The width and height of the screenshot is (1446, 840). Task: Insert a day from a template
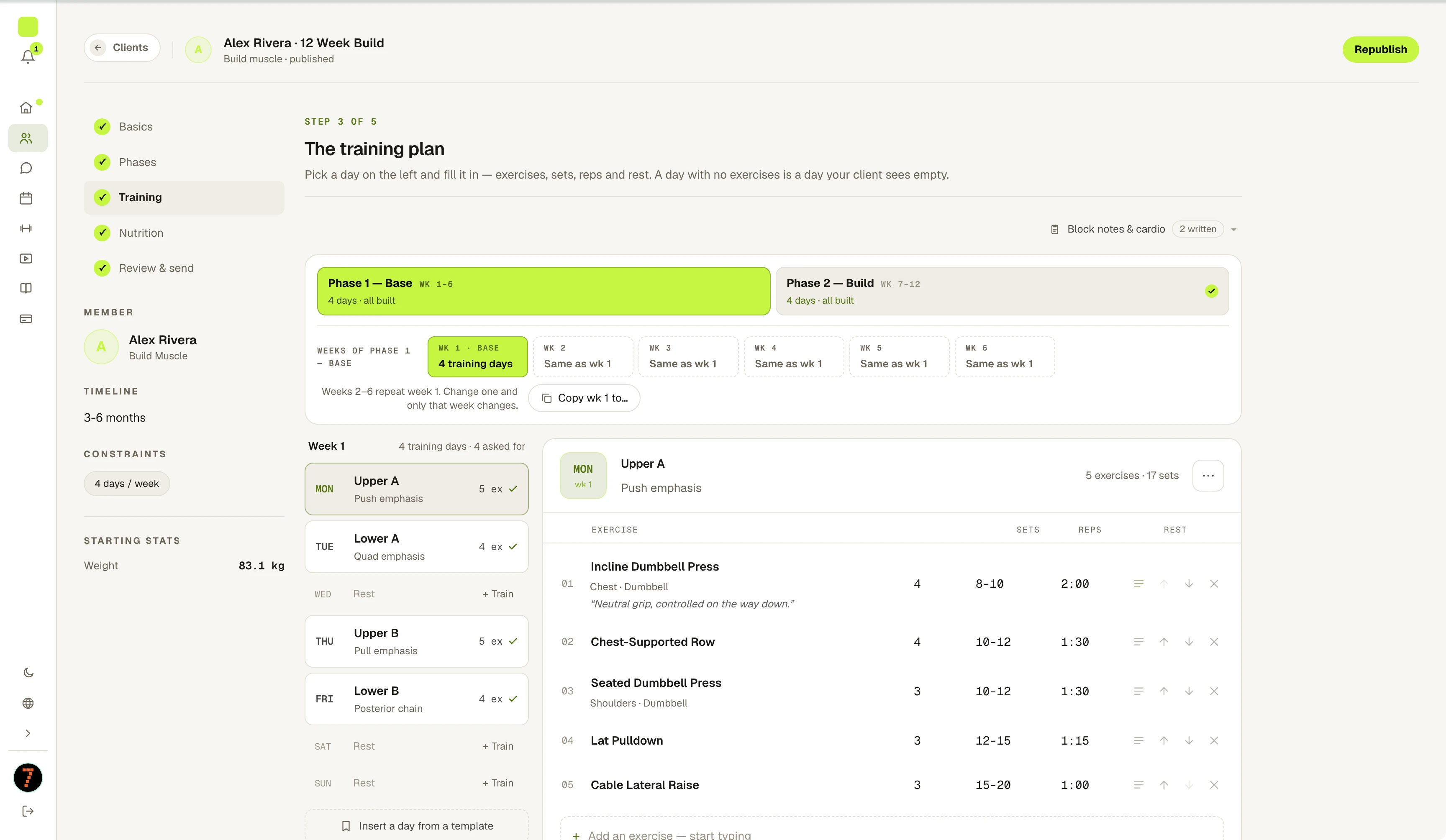(416, 826)
